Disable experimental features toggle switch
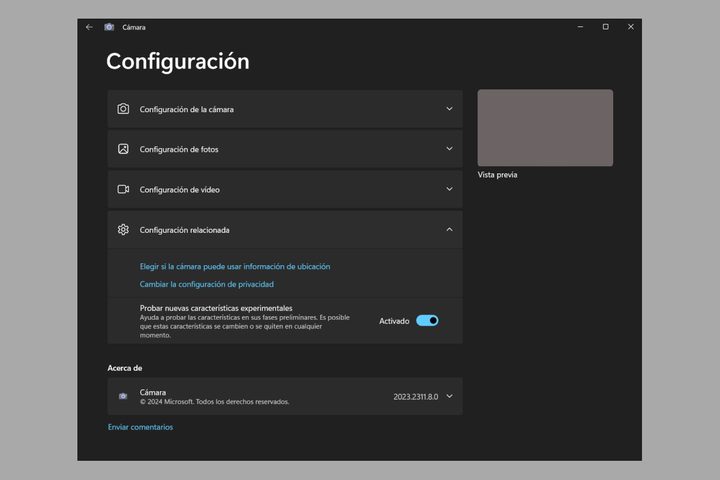This screenshot has height=480, width=720. (427, 321)
